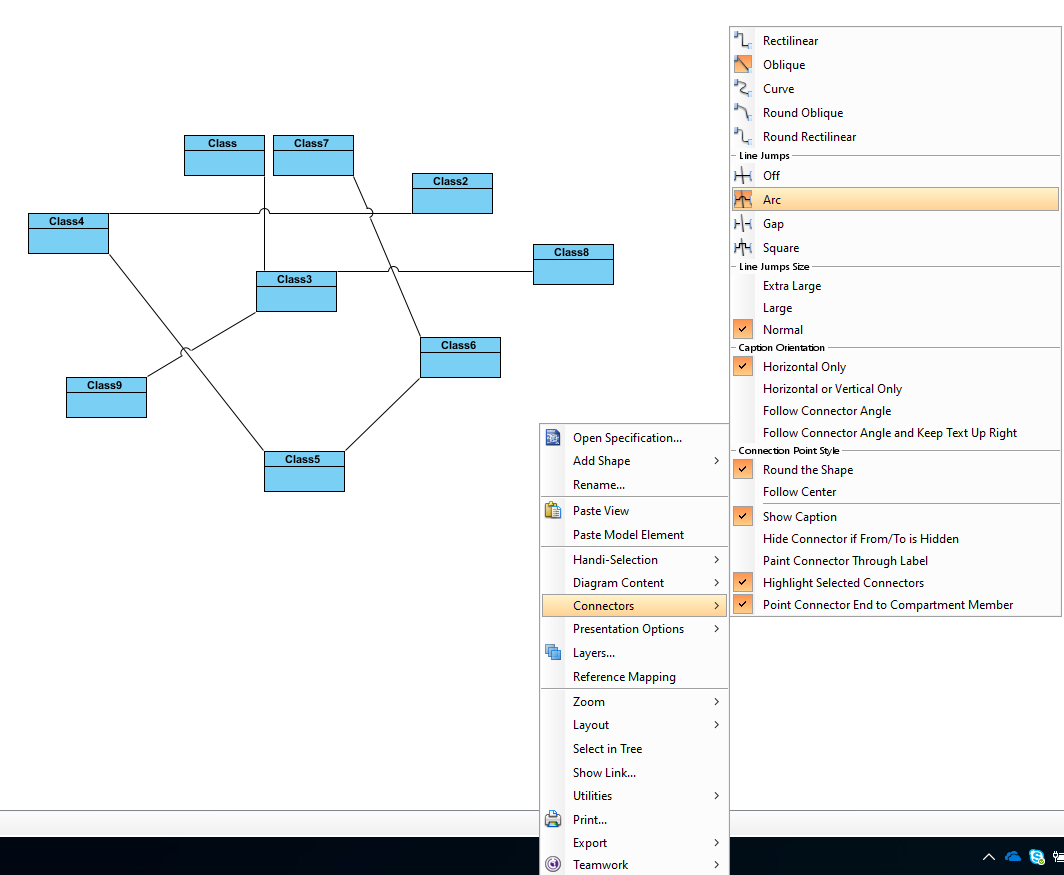Expand the Layout submenu arrow
Viewport: 1064px width, 875px height.
[717, 725]
